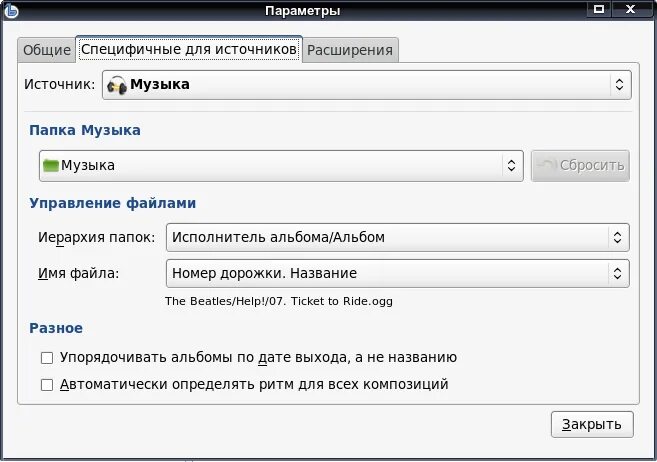
Task: Click the green folder icon beside Музыка
Action: (x=51, y=165)
